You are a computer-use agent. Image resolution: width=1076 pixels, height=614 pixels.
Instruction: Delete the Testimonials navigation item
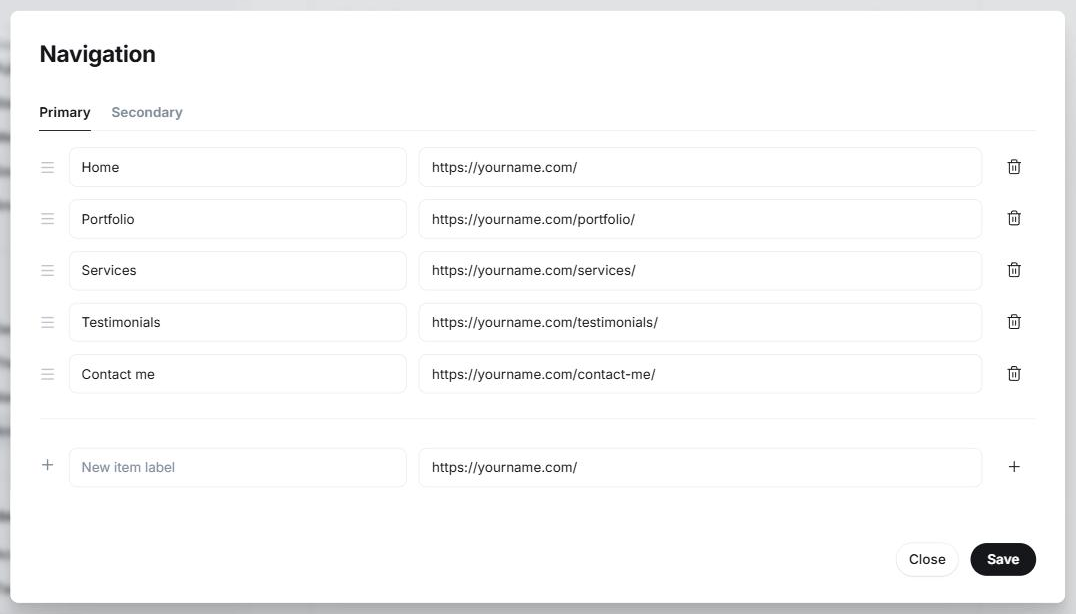click(x=1014, y=322)
